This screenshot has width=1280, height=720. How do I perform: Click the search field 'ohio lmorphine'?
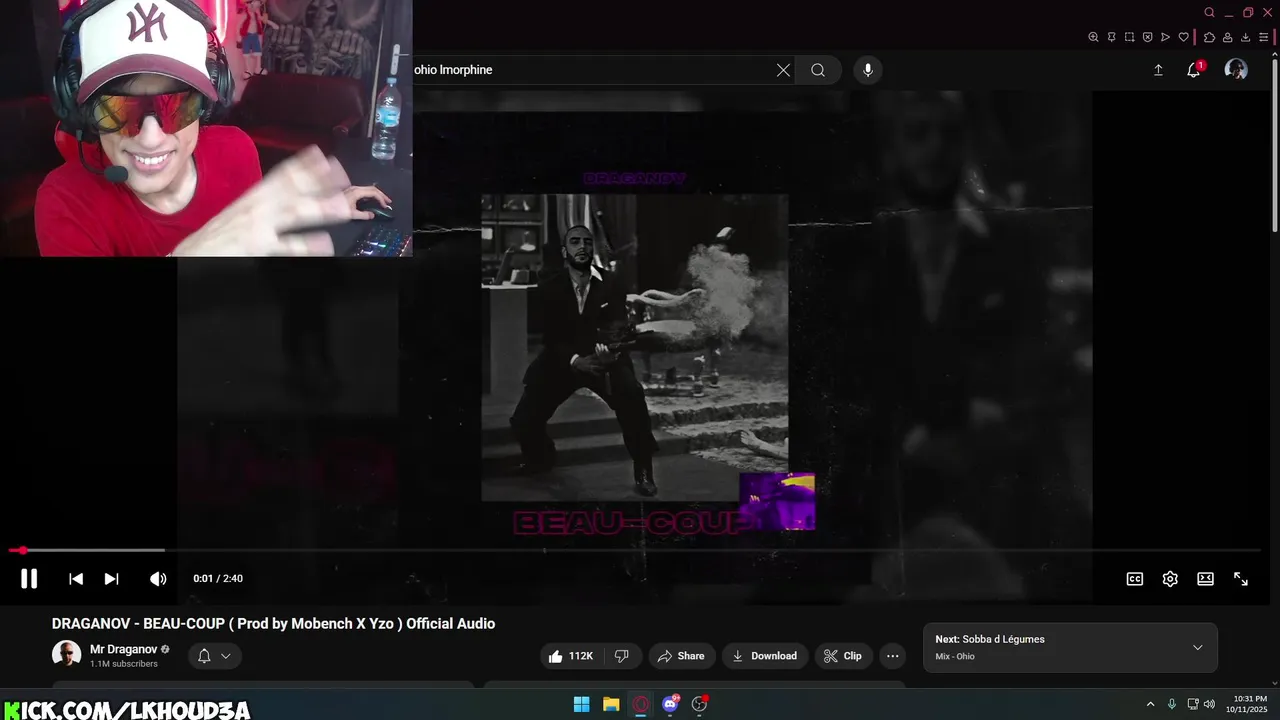590,70
